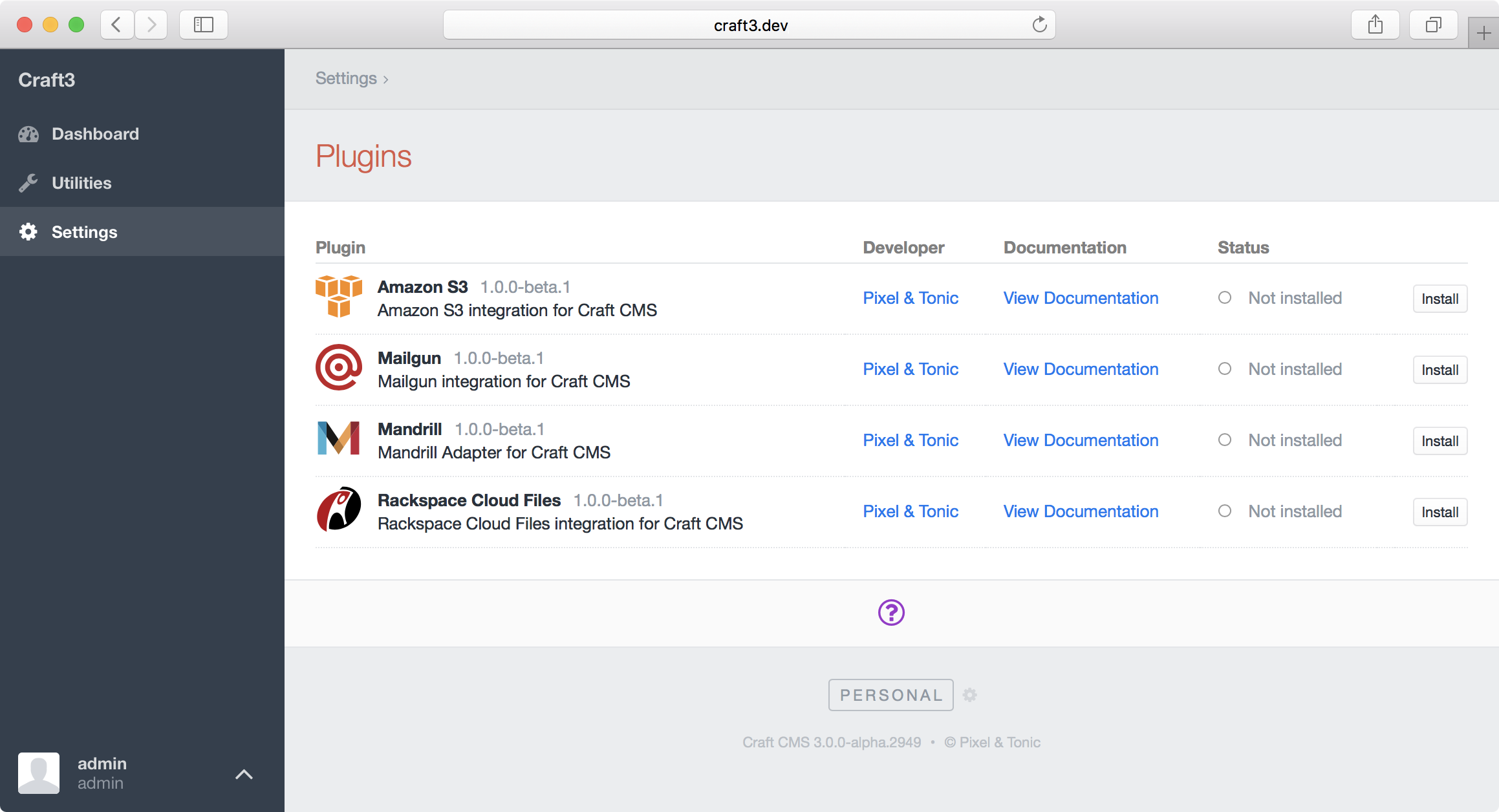Click the Rackspace Cloud Files logo
Image resolution: width=1499 pixels, height=812 pixels.
tap(339, 509)
